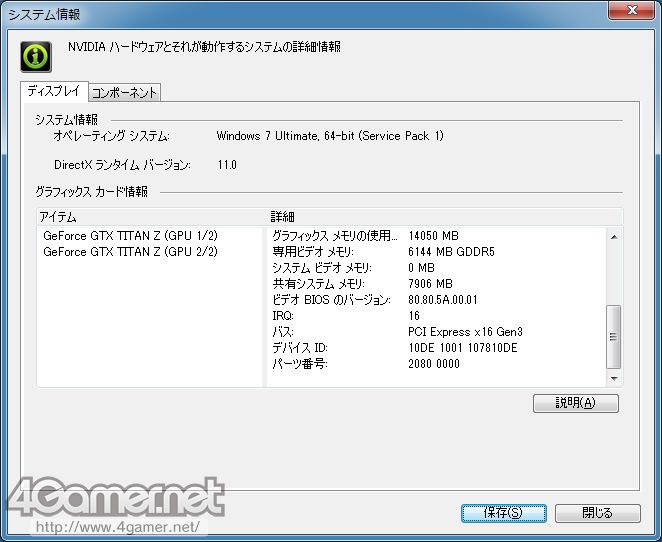The image size is (662, 542).
Task: Click the details list scroll down arrow
Action: tap(614, 379)
